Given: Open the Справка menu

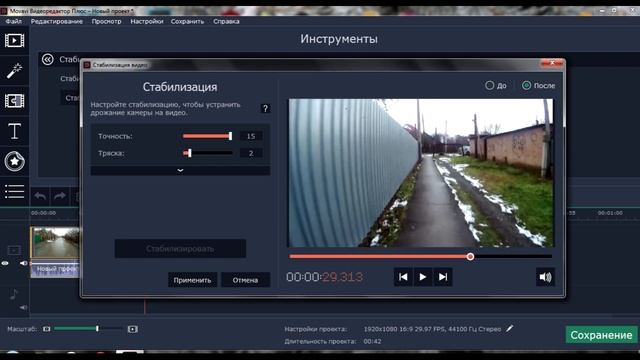Looking at the screenshot, I should [x=226, y=21].
